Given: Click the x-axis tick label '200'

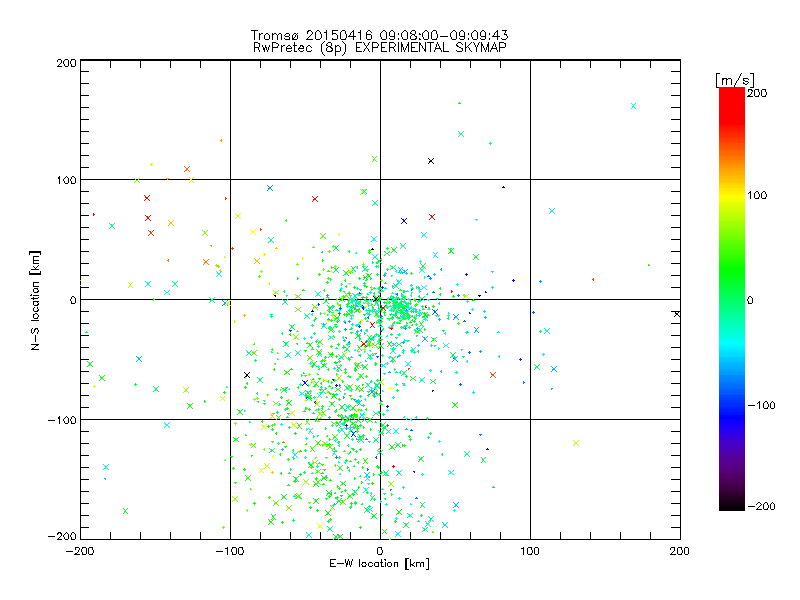Looking at the screenshot, I should [x=680, y=551].
